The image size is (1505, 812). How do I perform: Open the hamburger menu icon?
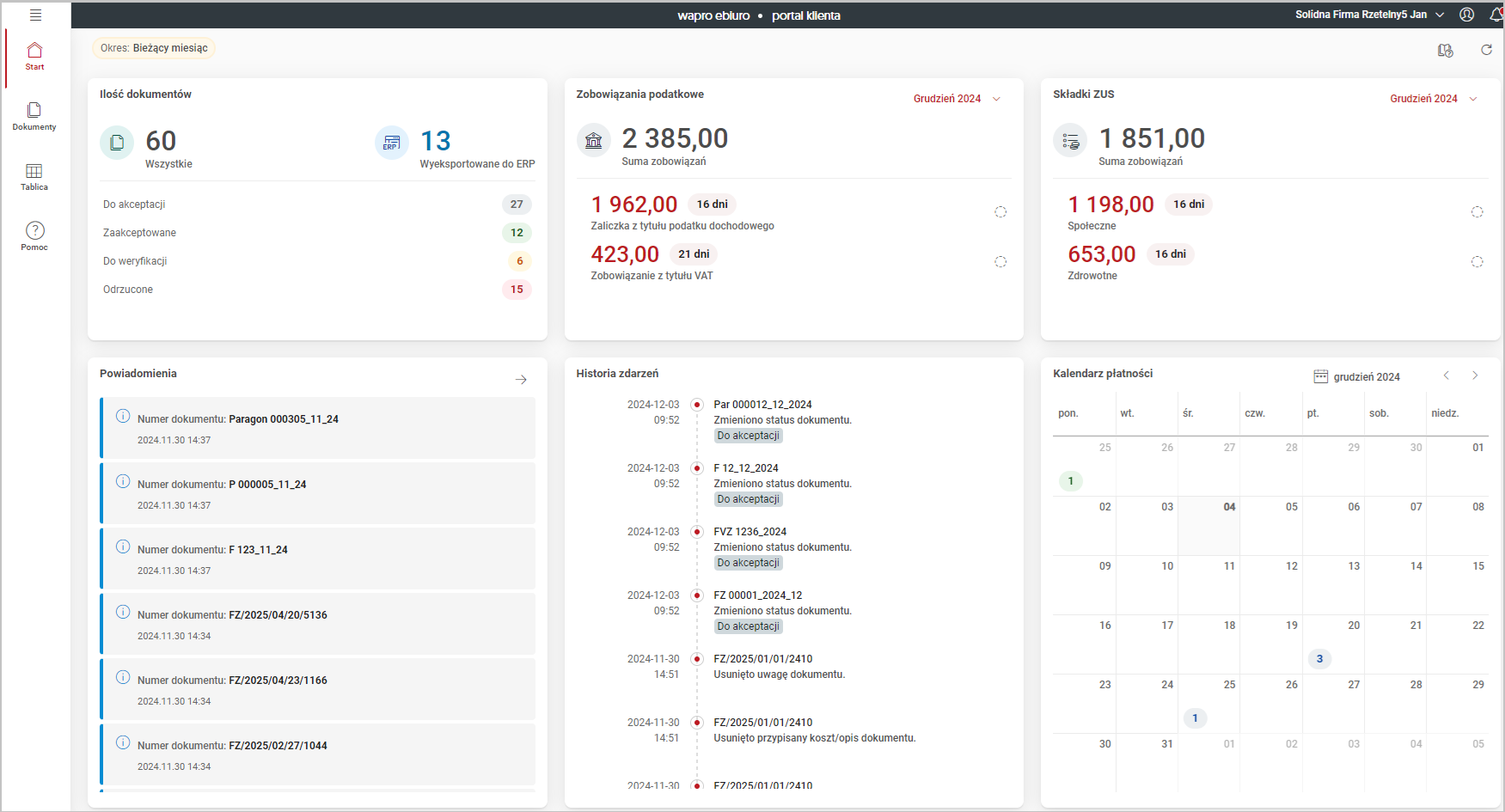[x=35, y=15]
